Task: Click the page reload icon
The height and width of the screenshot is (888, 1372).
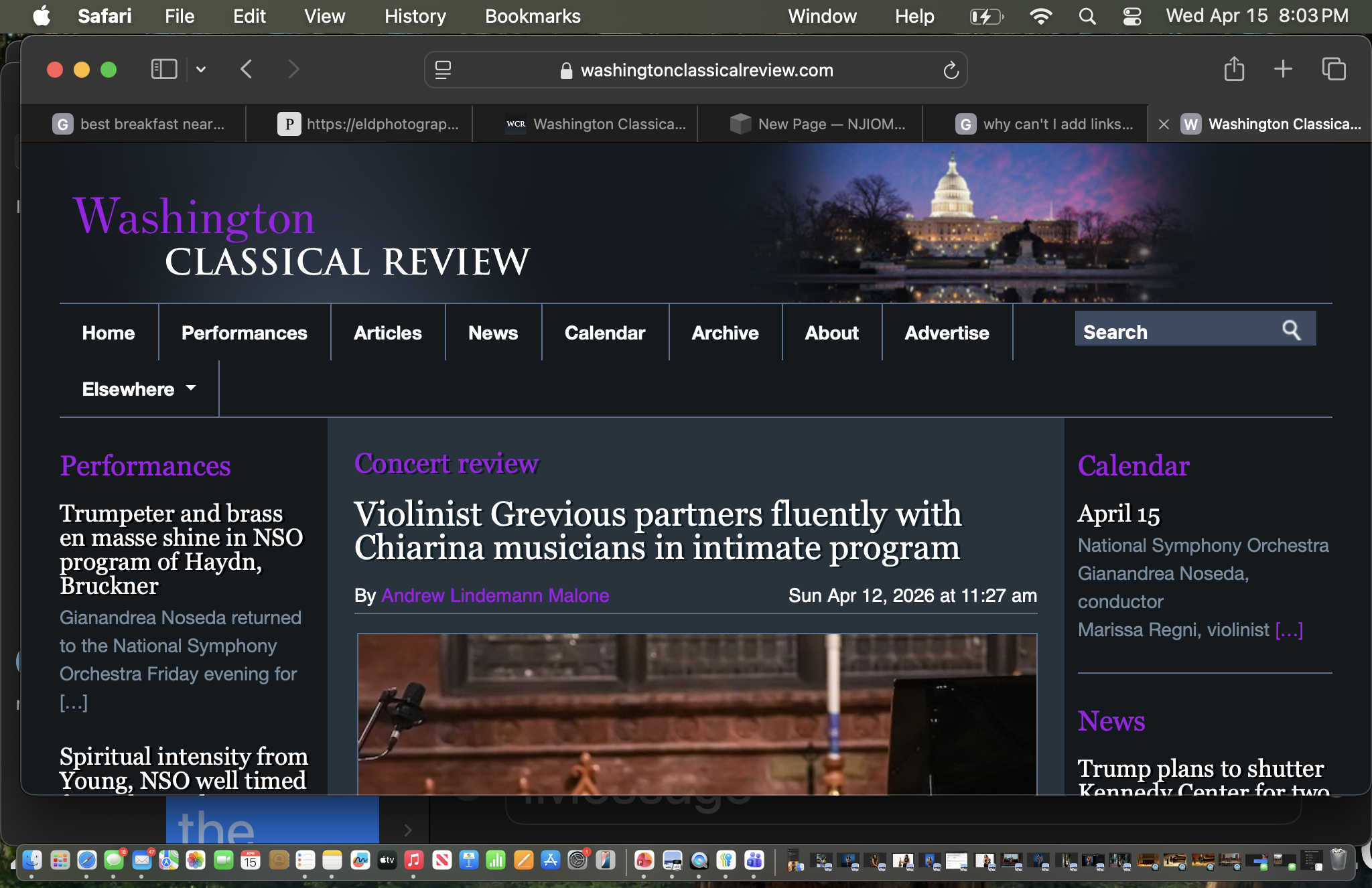Action: [951, 70]
